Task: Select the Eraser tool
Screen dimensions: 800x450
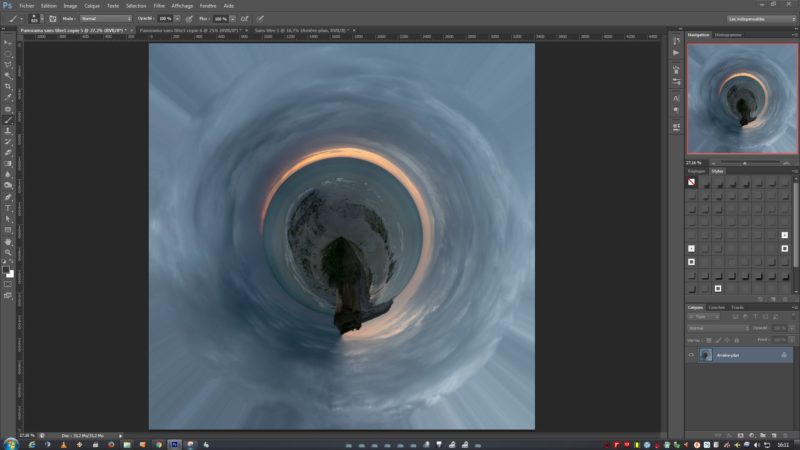Action: (x=8, y=153)
